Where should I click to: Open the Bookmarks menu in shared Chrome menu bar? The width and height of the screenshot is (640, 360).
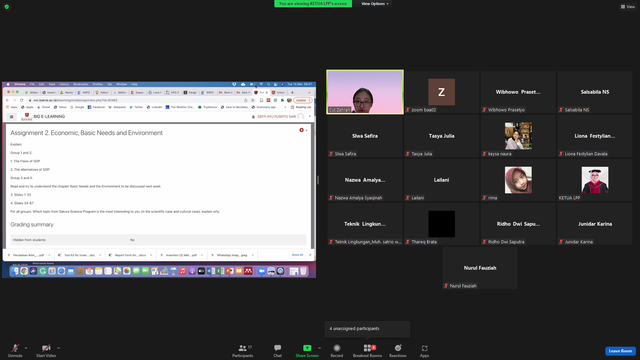(81, 84)
